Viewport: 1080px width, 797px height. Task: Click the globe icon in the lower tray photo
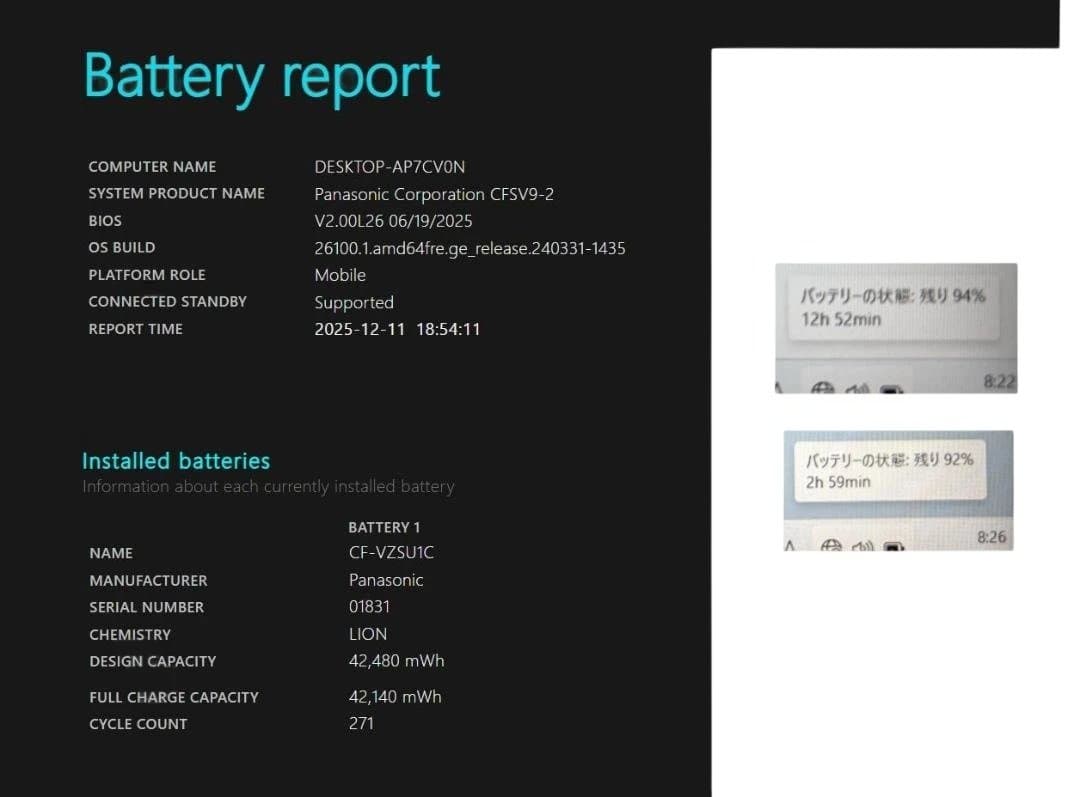[x=830, y=546]
